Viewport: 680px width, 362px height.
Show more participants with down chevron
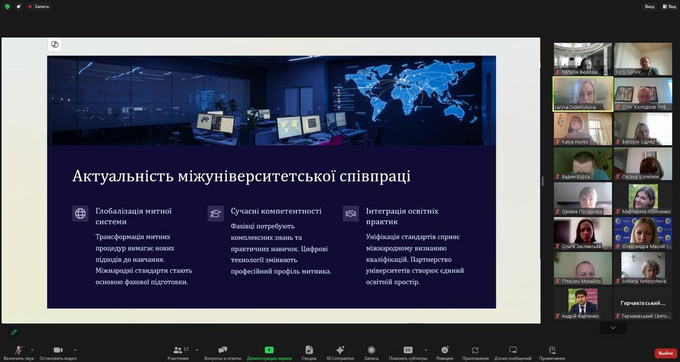(613, 328)
